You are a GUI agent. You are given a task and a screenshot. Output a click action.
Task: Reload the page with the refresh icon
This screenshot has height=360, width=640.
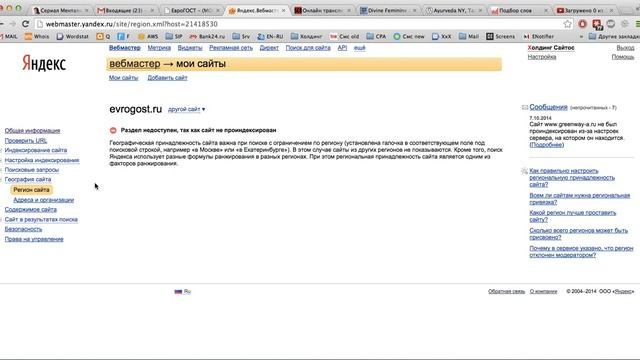click(x=25, y=24)
